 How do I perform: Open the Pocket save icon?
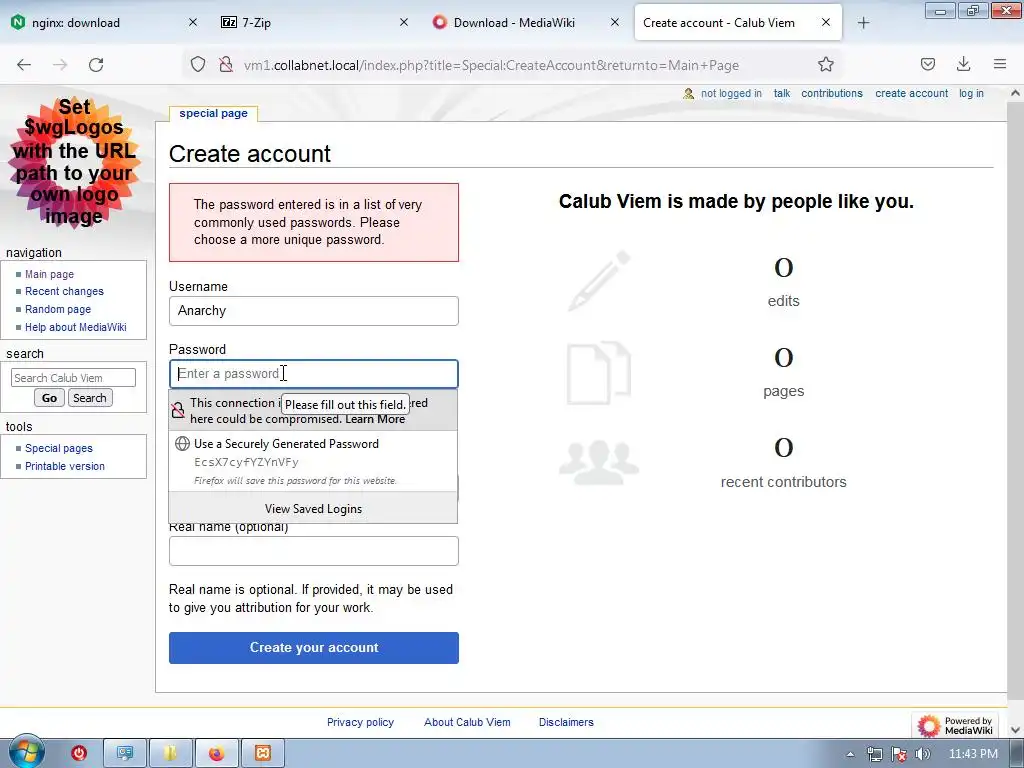(927, 64)
